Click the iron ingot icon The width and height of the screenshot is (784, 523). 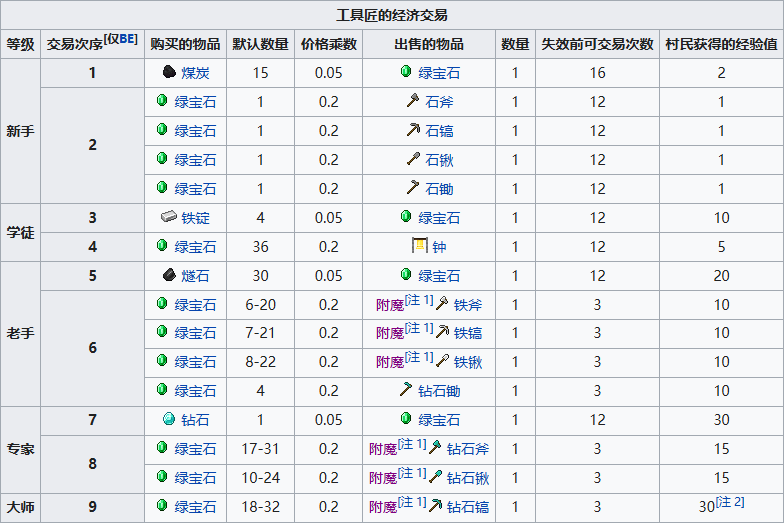[x=167, y=217]
